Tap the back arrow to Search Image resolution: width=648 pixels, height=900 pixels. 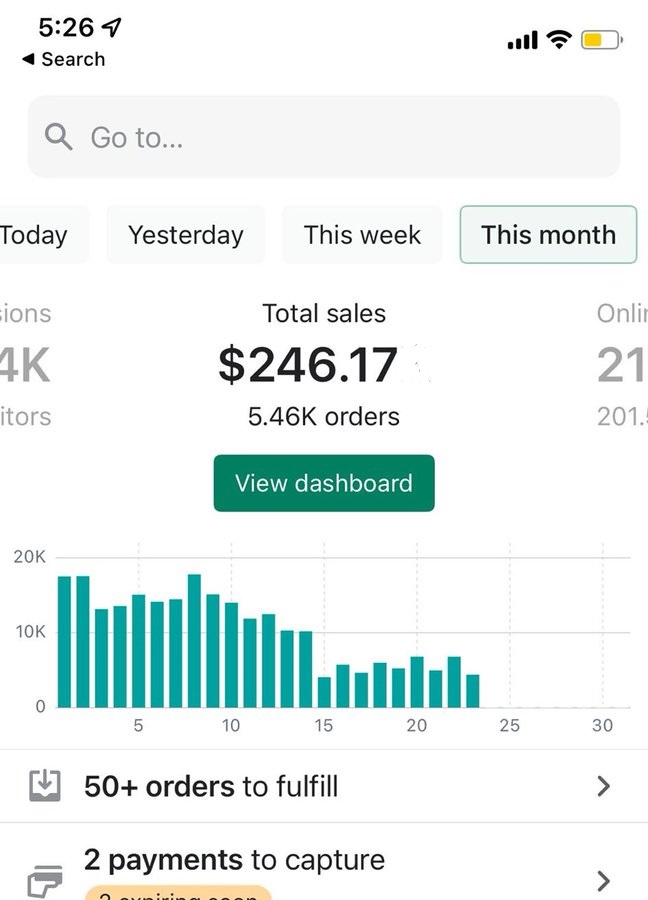click(28, 60)
